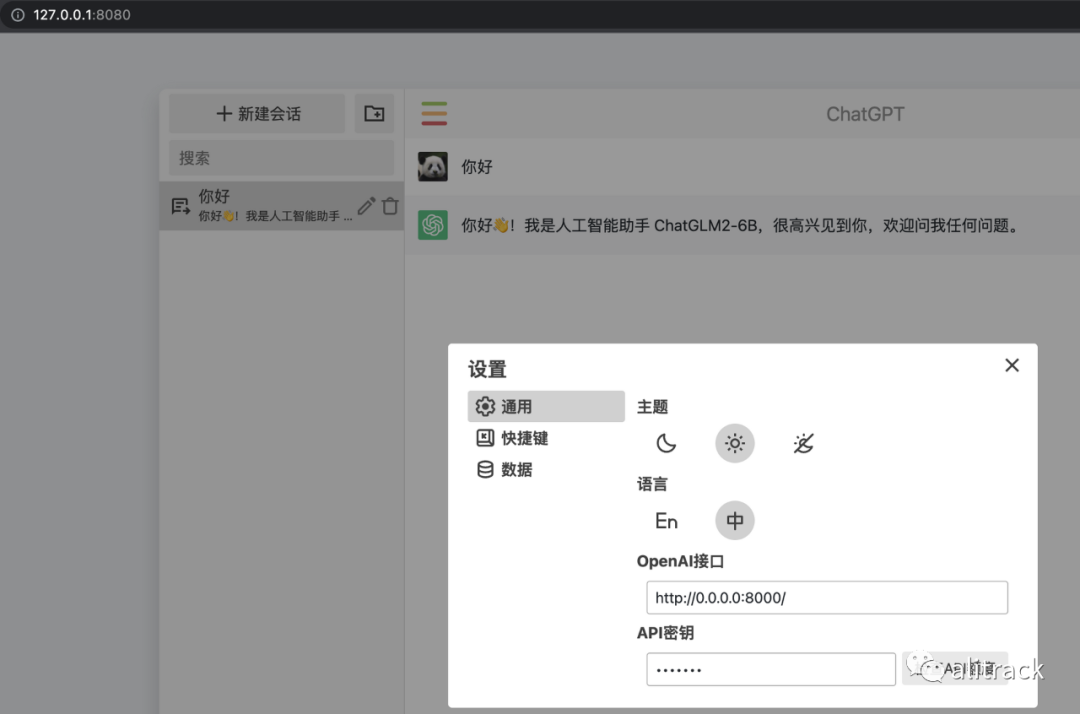
Task: Close the 设置 dialog
Action: pyautogui.click(x=1011, y=365)
